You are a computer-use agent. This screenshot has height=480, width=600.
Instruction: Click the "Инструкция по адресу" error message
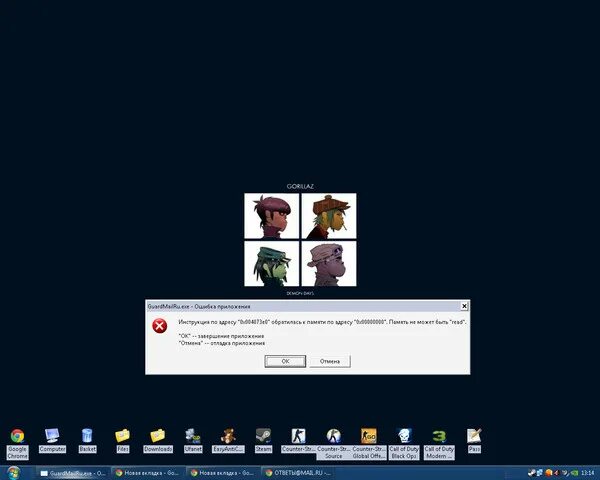(322, 322)
